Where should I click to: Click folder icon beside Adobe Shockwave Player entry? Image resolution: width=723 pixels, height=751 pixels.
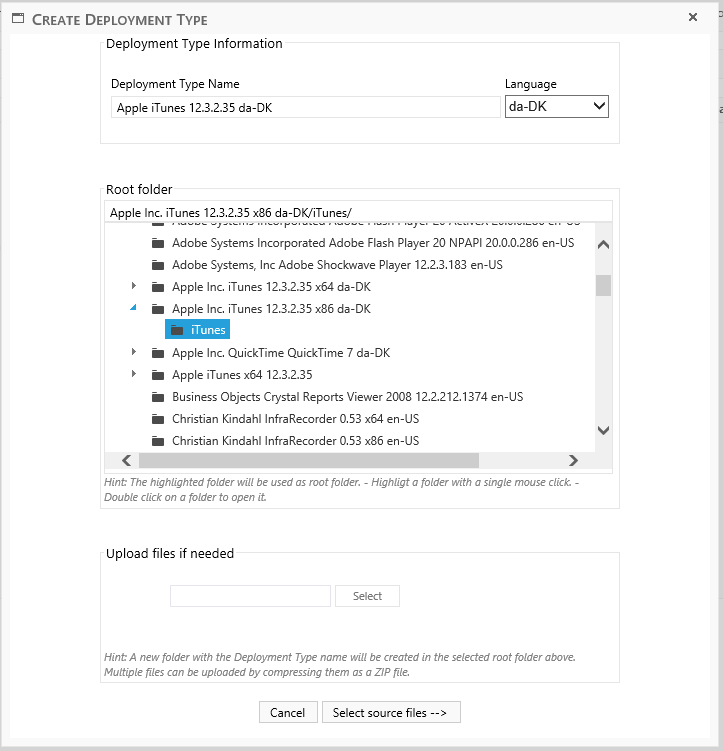coord(157,265)
